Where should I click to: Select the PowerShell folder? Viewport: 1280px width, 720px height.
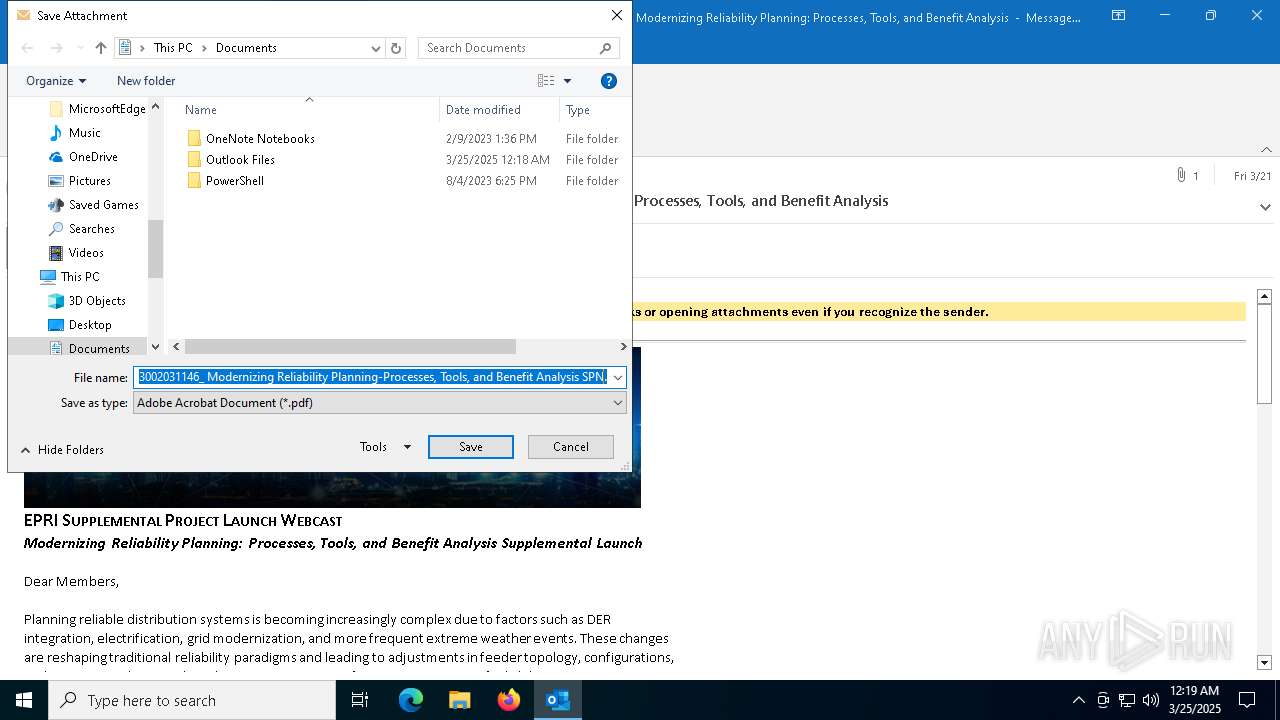tap(235, 181)
